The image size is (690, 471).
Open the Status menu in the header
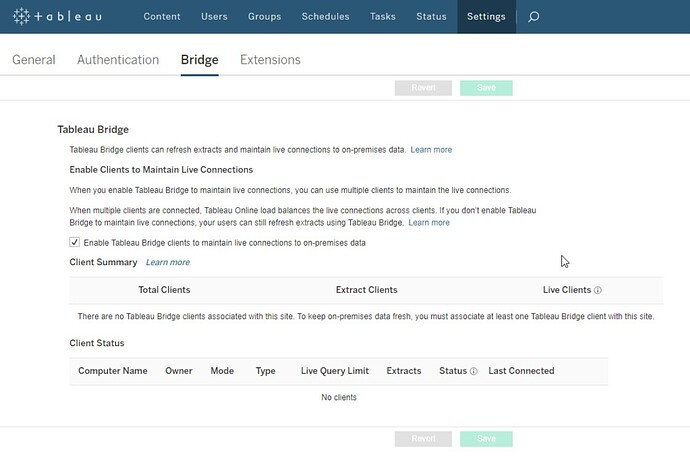point(431,17)
